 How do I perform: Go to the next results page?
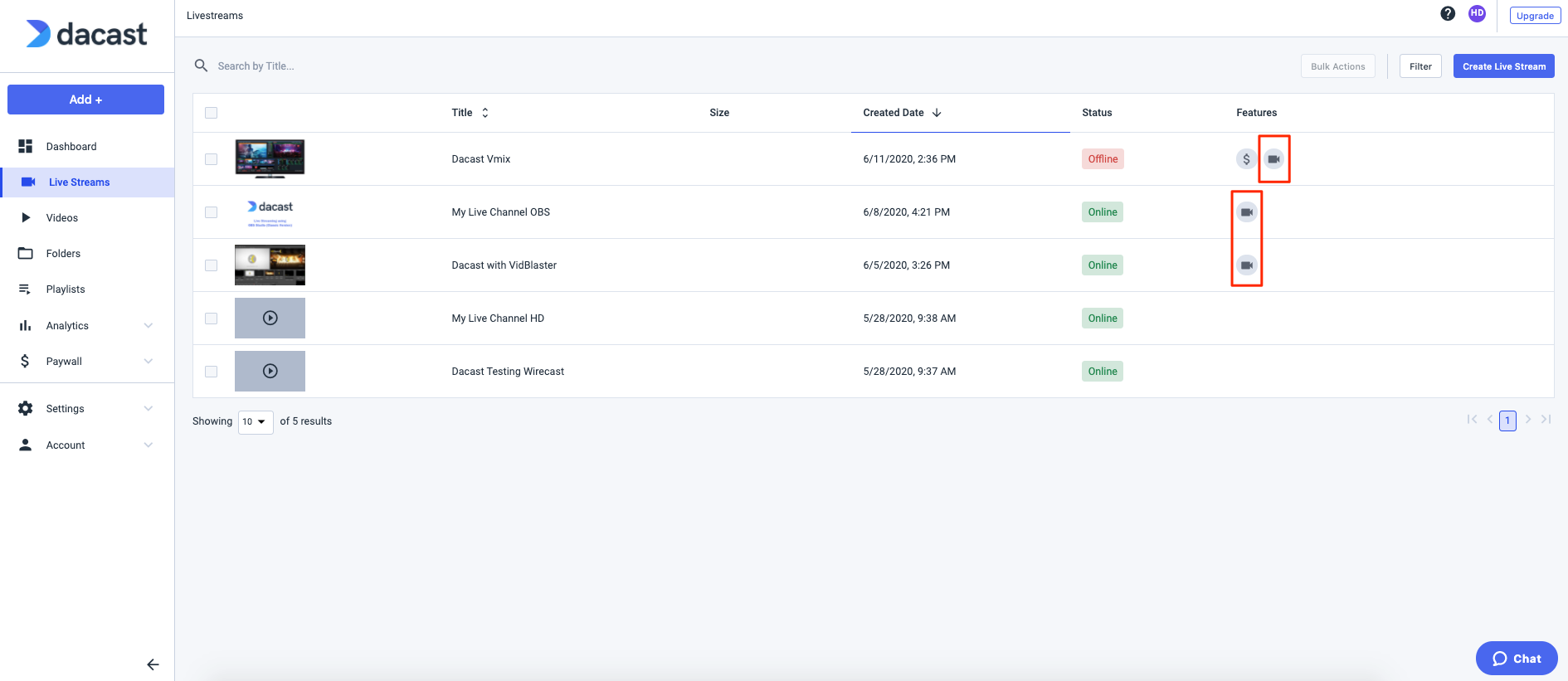tap(1528, 420)
